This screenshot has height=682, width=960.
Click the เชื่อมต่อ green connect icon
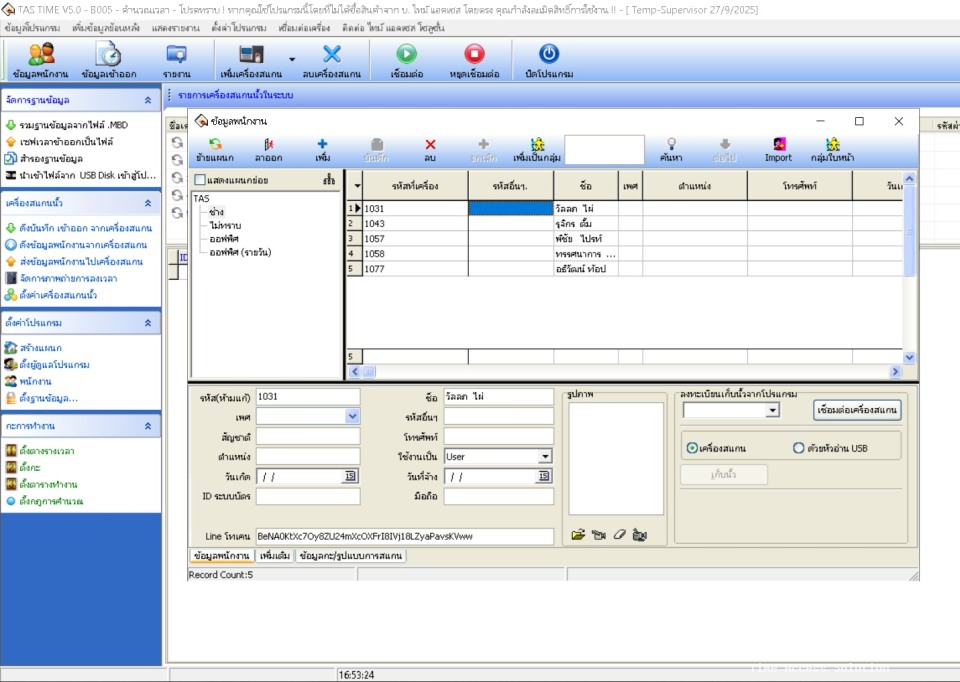(x=406, y=55)
